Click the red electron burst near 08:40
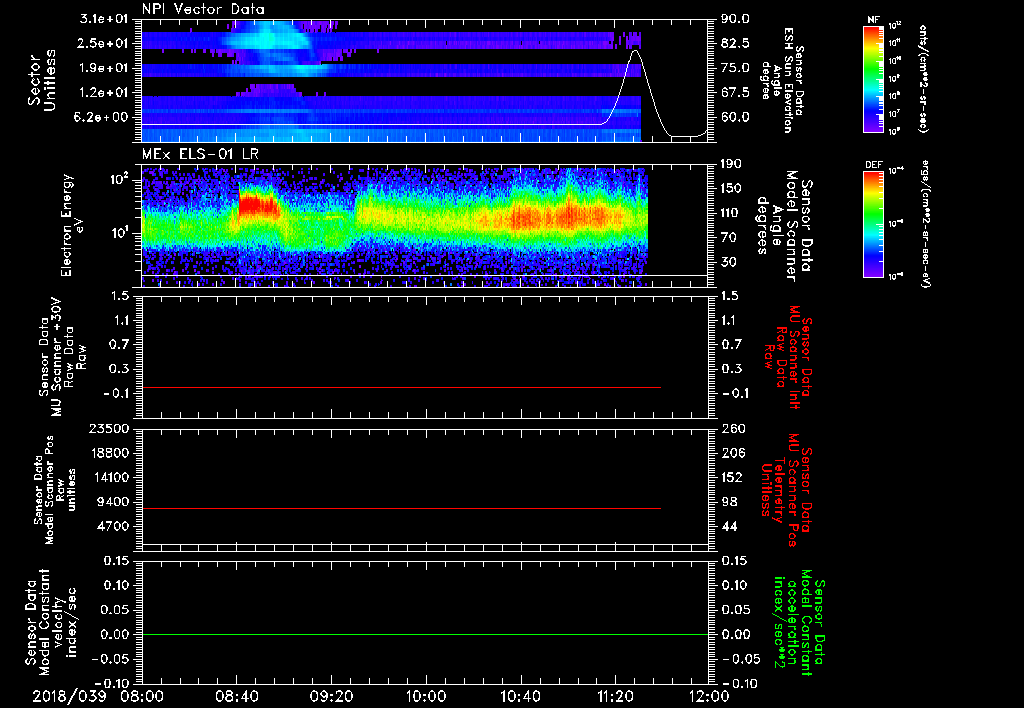1024x708 pixels. pyautogui.click(x=258, y=204)
